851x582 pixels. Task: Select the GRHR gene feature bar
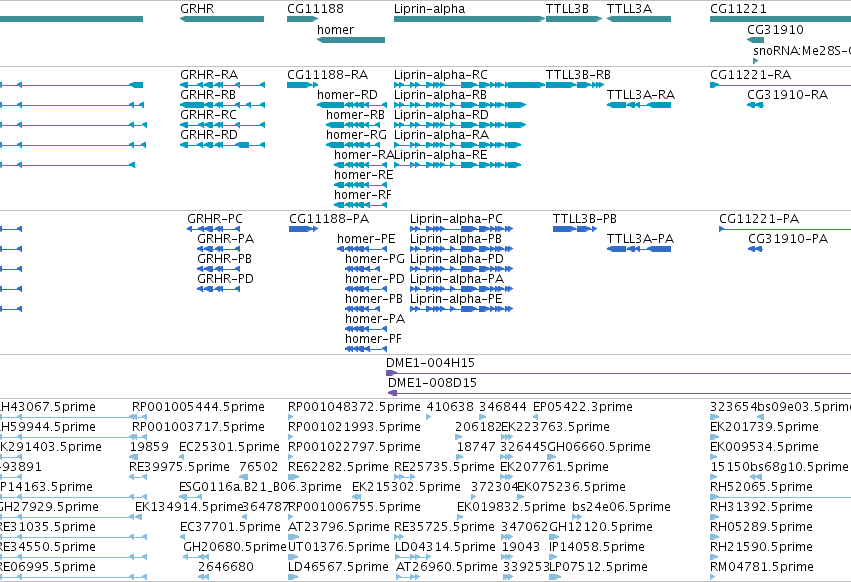click(x=222, y=19)
